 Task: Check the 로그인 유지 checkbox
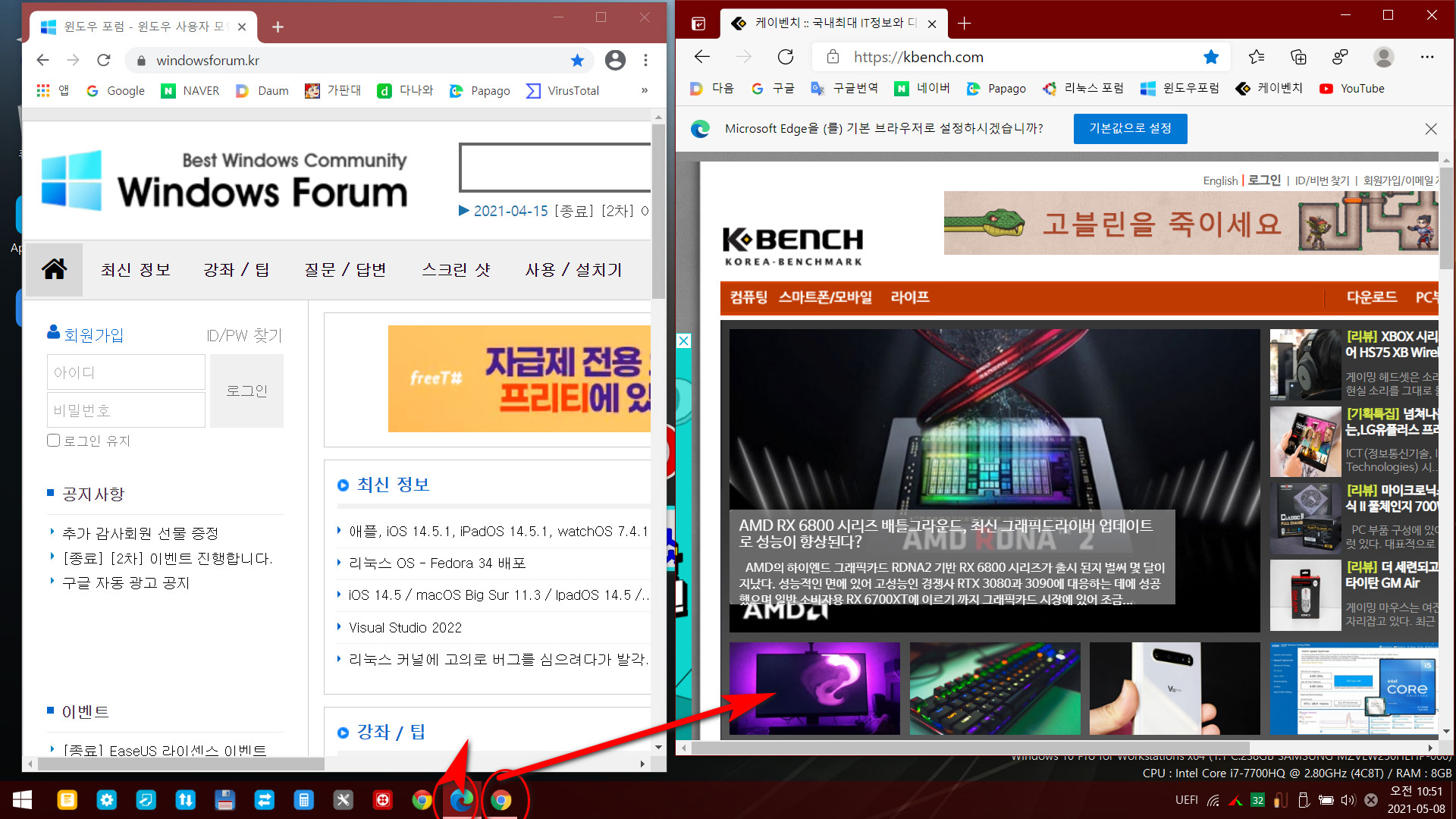[x=53, y=441]
